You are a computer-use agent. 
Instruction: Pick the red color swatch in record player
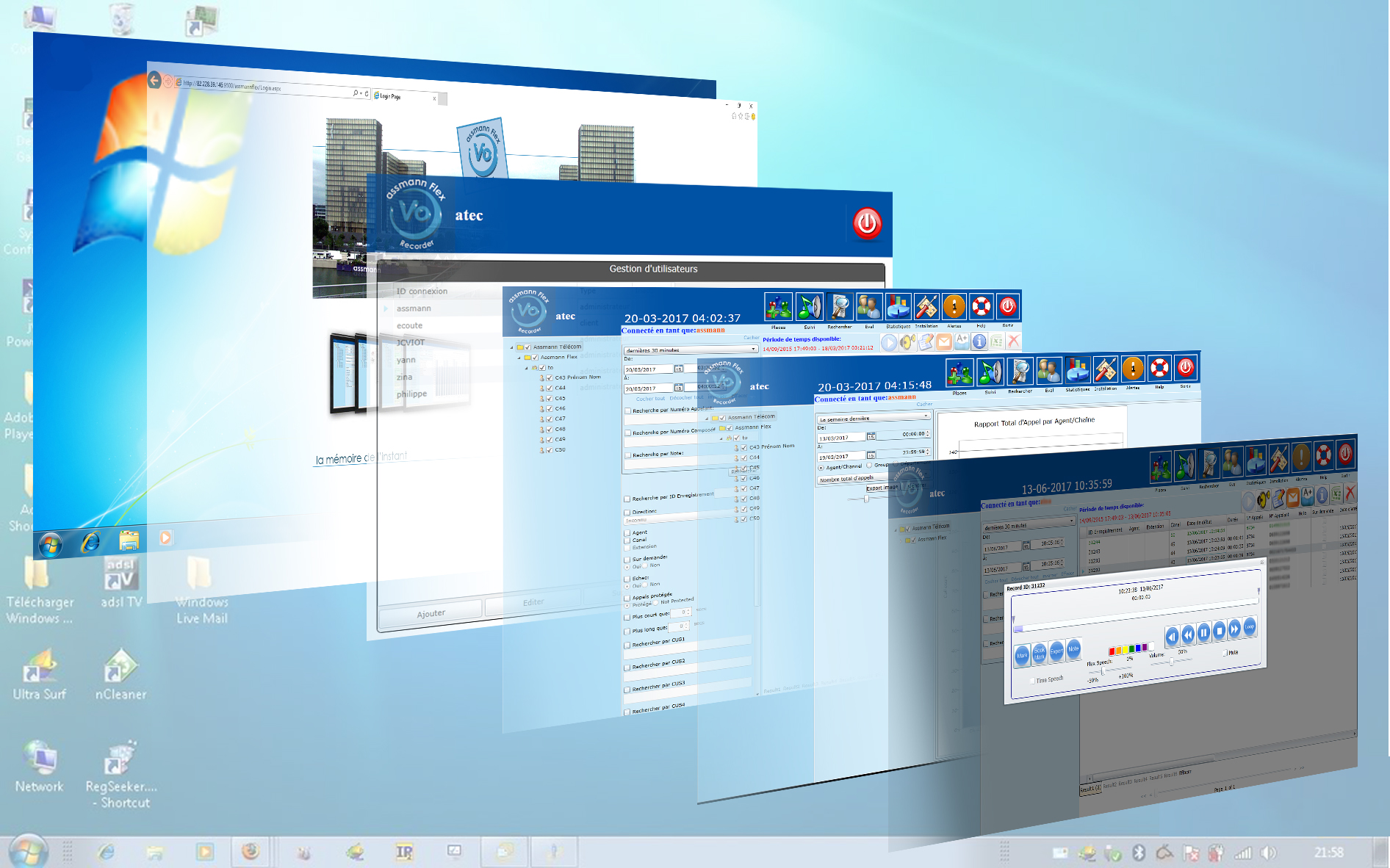1112,651
